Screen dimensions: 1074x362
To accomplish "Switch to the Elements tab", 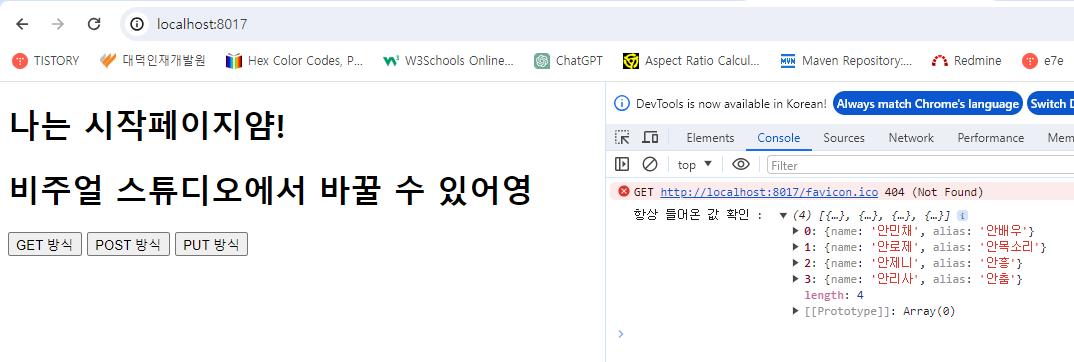I will [710, 138].
